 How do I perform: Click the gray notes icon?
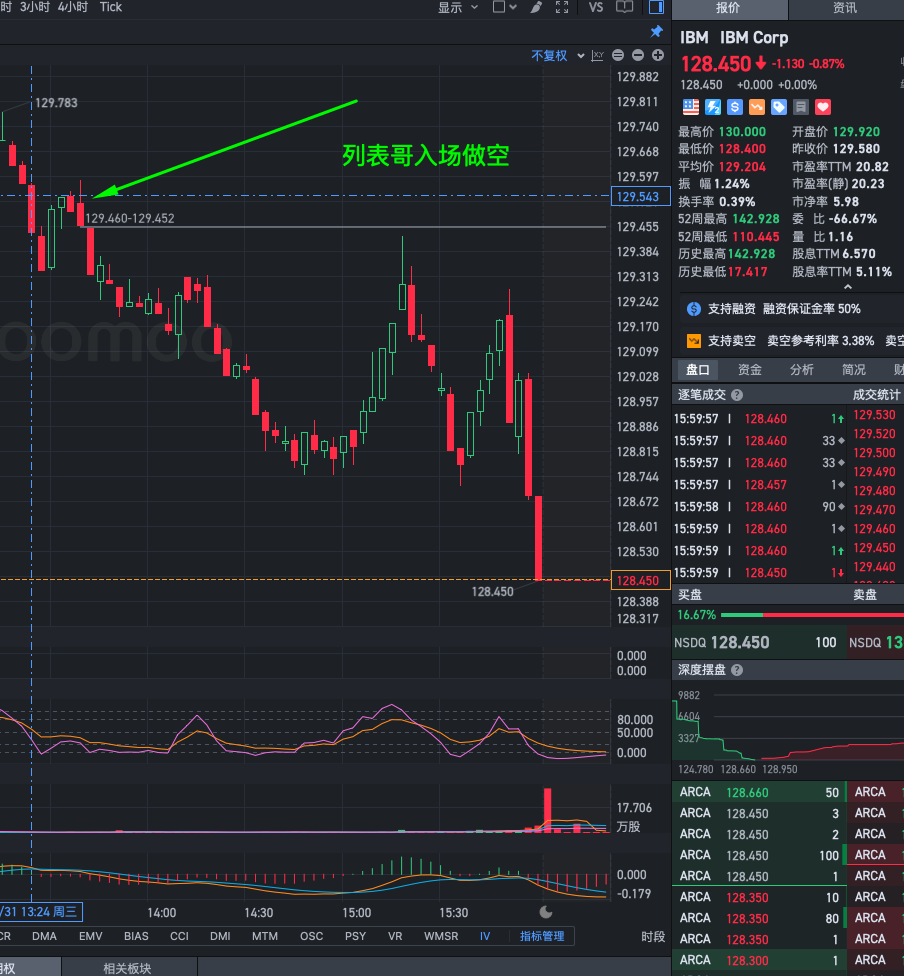pyautogui.click(x=801, y=107)
